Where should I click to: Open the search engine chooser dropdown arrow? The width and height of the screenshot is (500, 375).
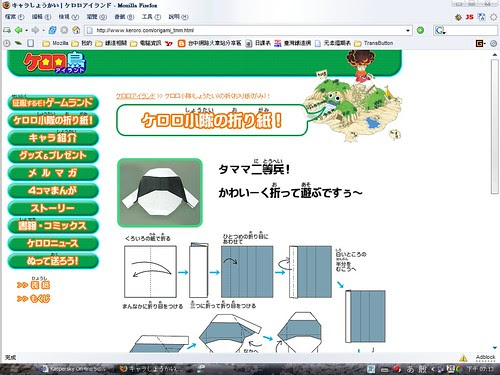coord(445,32)
